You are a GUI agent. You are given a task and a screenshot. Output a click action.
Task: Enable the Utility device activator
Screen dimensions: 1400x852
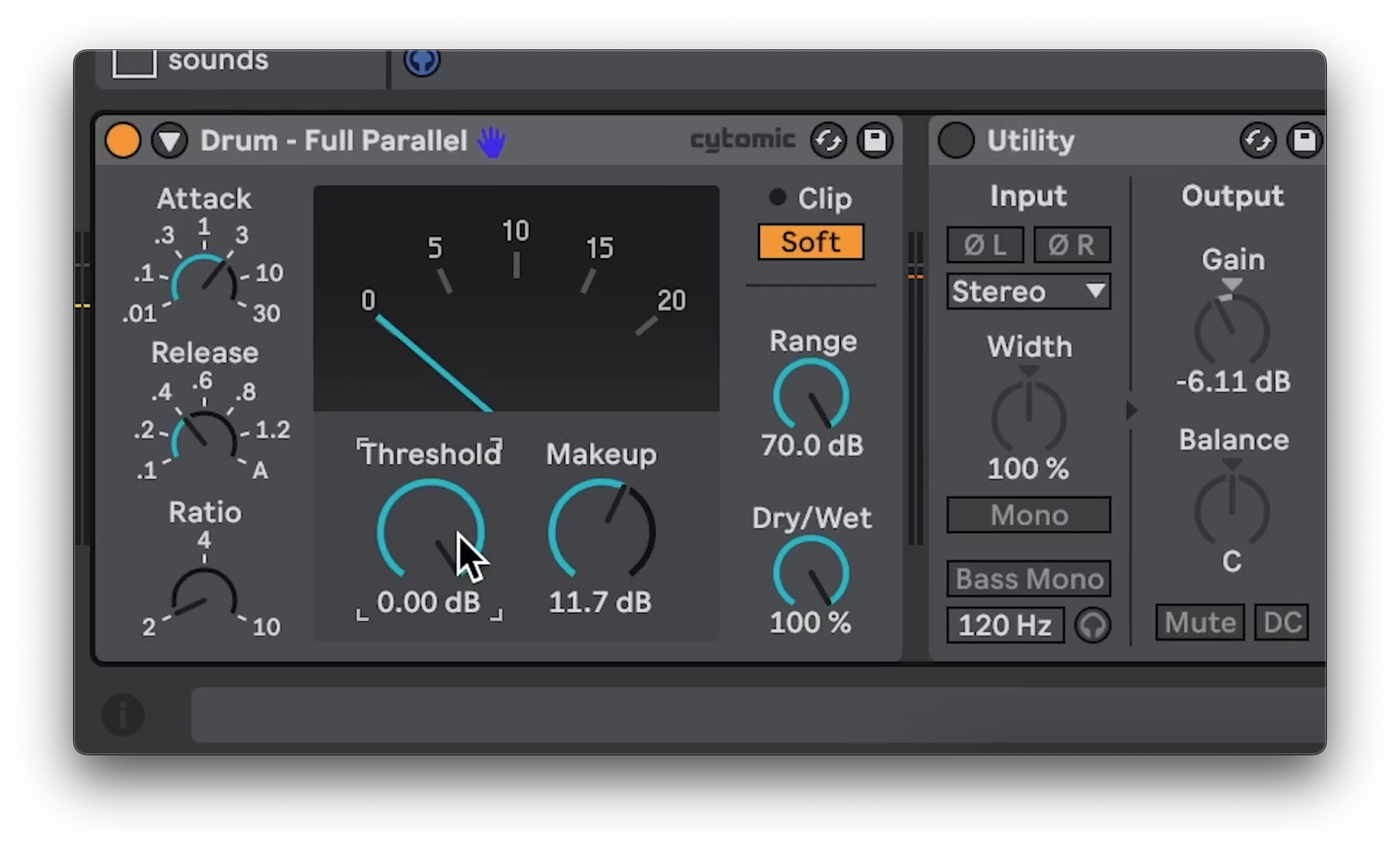(x=956, y=140)
